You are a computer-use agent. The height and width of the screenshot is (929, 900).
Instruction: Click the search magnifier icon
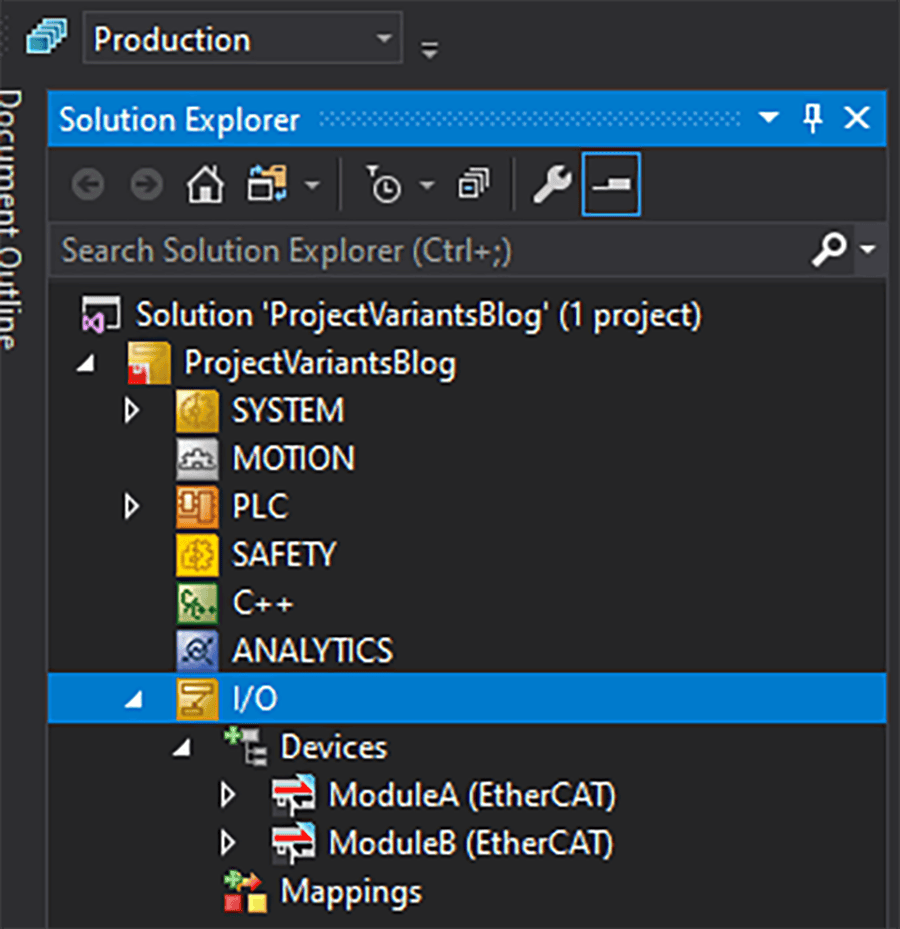tap(829, 249)
